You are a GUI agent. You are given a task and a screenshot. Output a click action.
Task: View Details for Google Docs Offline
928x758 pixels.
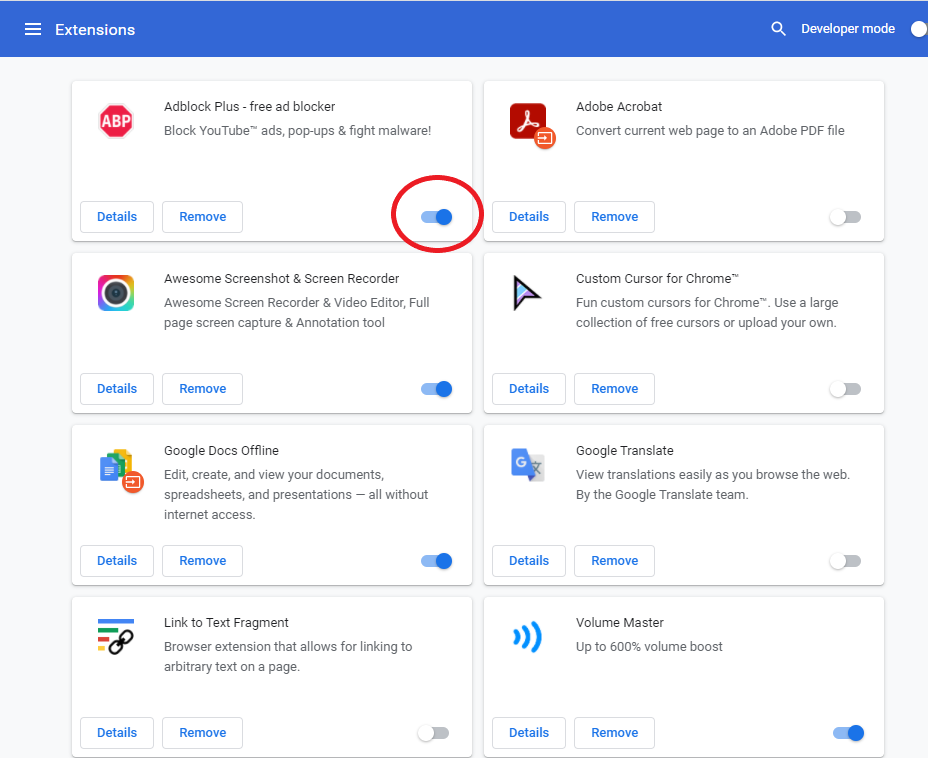pos(117,561)
